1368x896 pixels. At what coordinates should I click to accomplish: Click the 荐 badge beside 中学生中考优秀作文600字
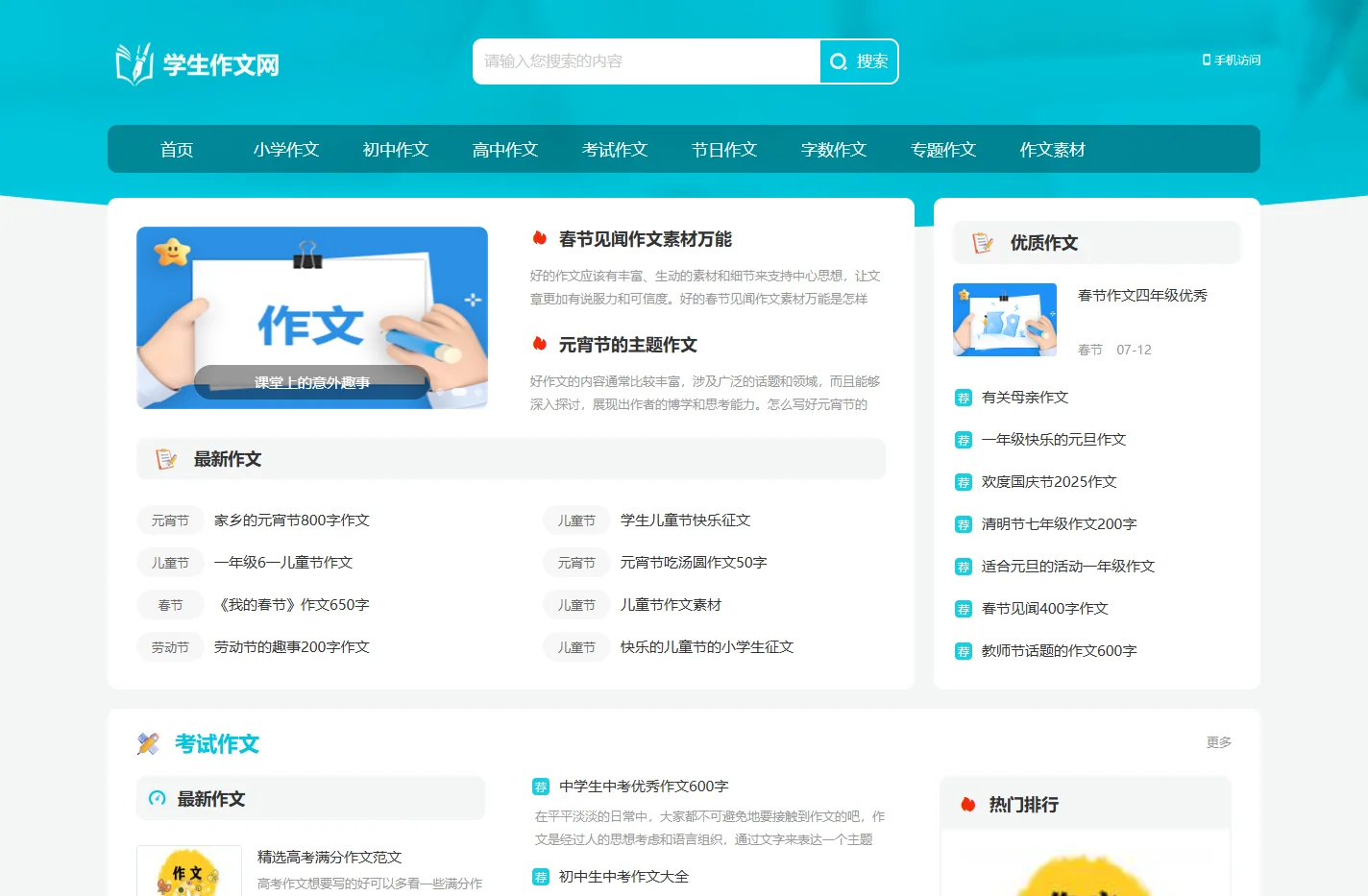point(541,787)
